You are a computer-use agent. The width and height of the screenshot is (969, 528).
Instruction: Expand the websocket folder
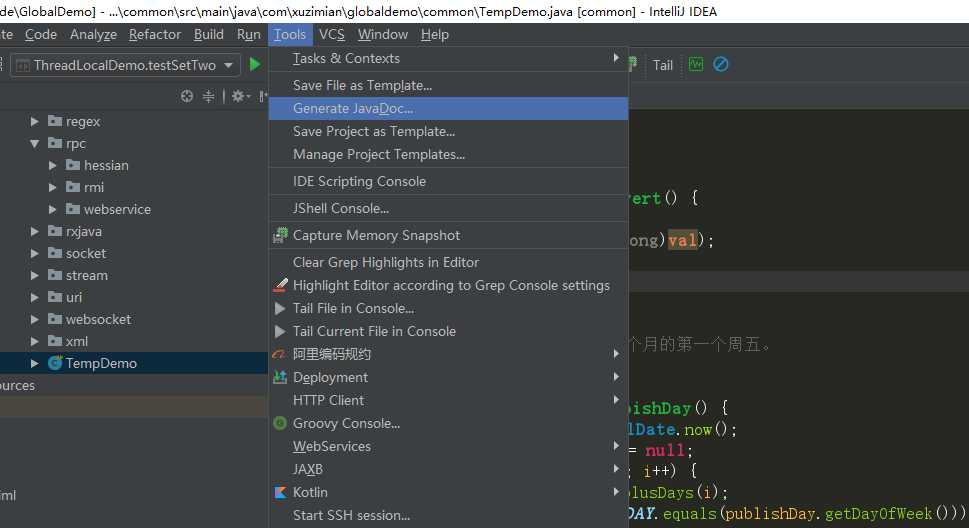pos(35,319)
